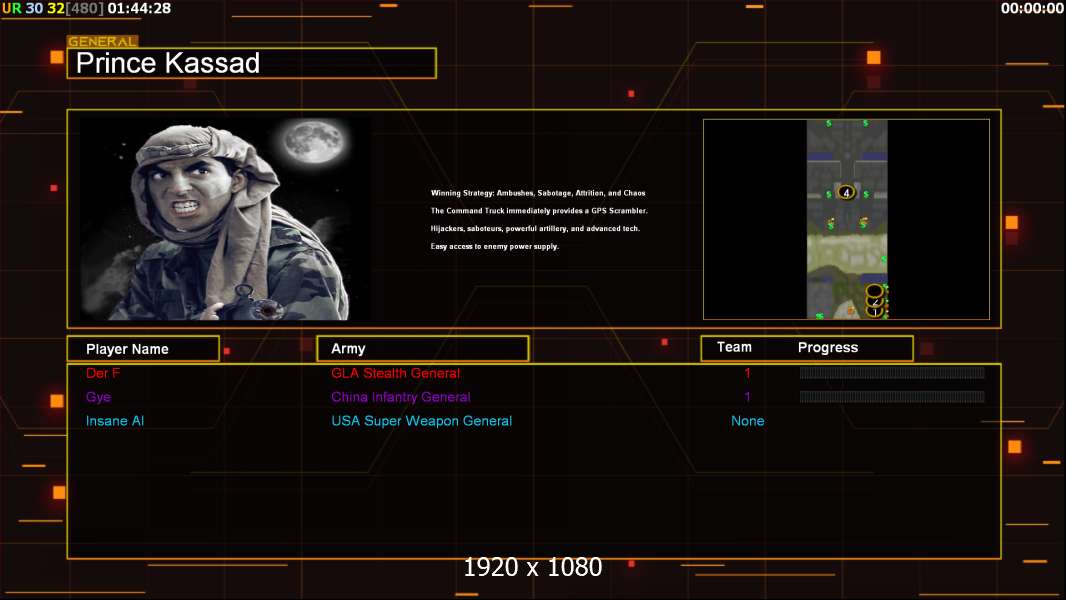Click Der F's loading progress bar
Image resolution: width=1066 pixels, height=600 pixels.
[892, 373]
